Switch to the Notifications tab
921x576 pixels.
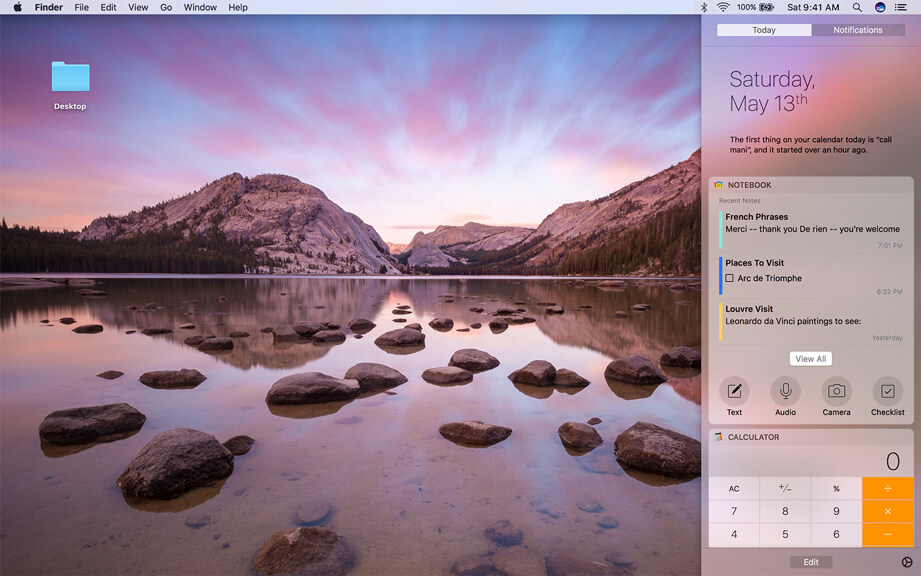tap(857, 30)
